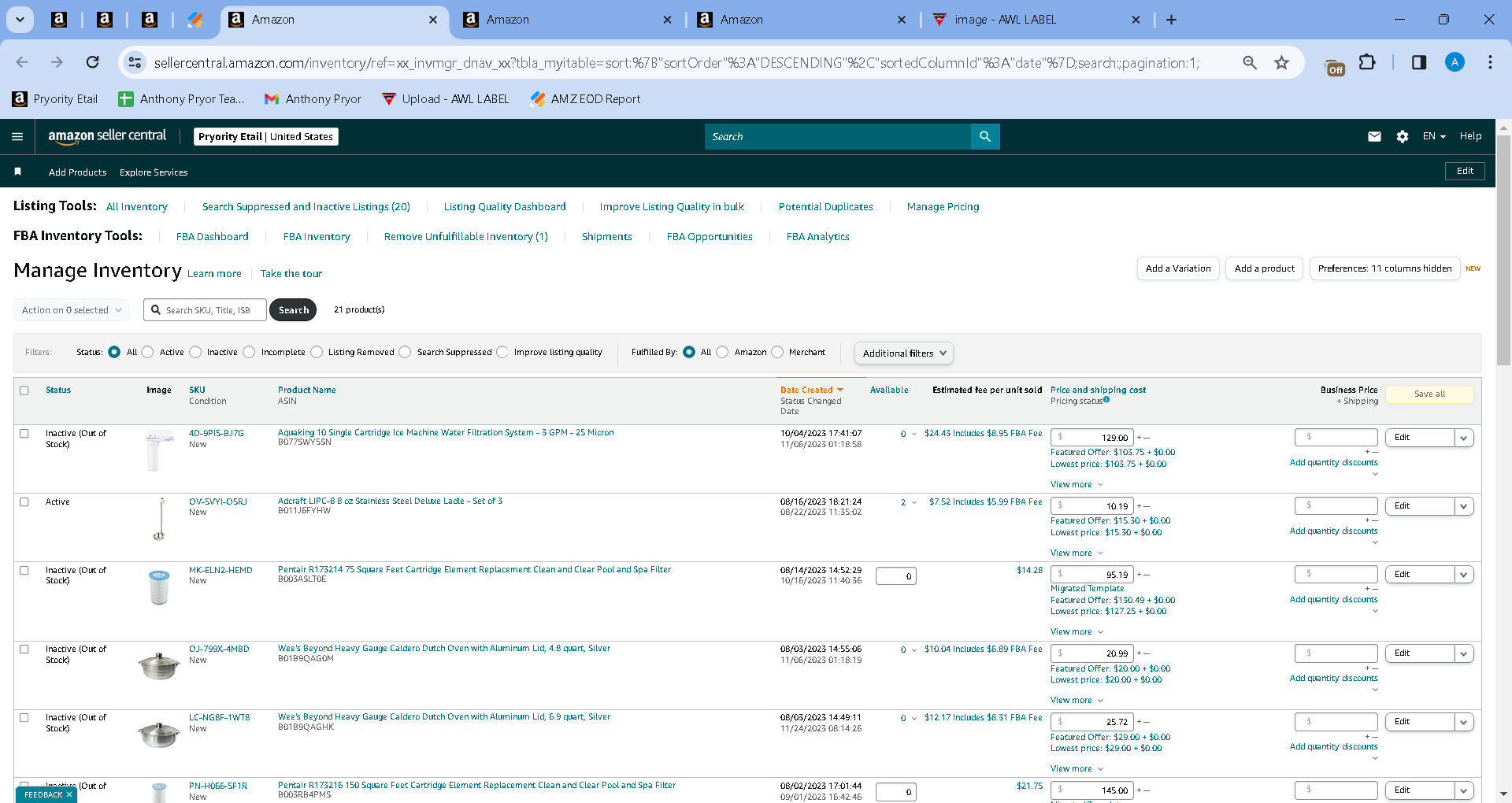The image size is (1512, 803).
Task: Open the Take the tour link
Action: [291, 274]
